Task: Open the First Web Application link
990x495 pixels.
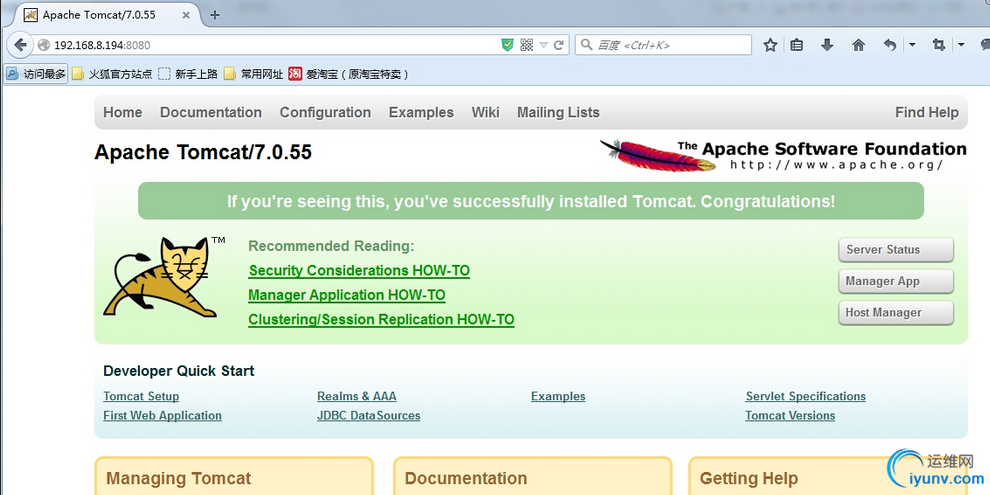Action: tap(162, 415)
